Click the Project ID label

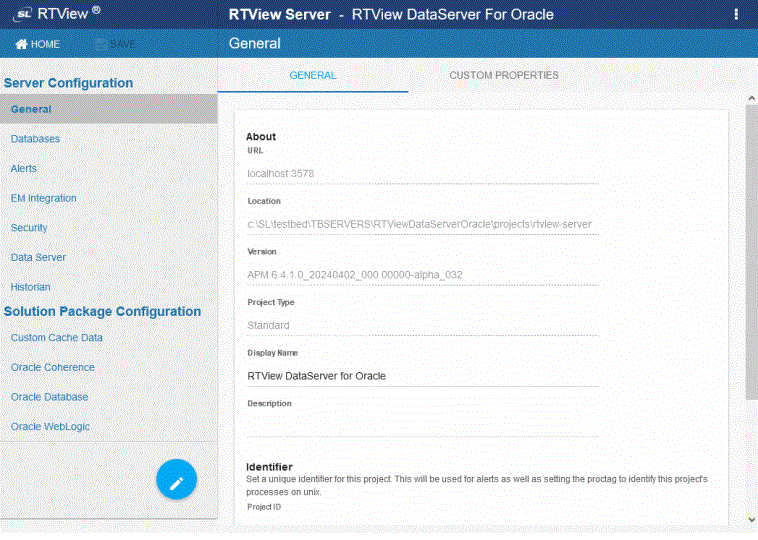coord(264,507)
